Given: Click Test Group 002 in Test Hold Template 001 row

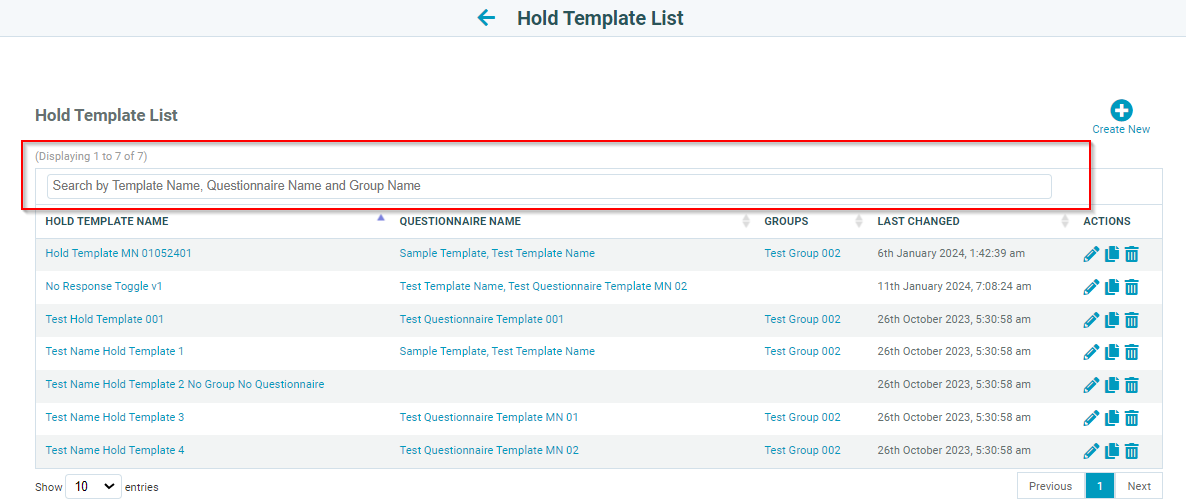Looking at the screenshot, I should pyautogui.click(x=803, y=319).
